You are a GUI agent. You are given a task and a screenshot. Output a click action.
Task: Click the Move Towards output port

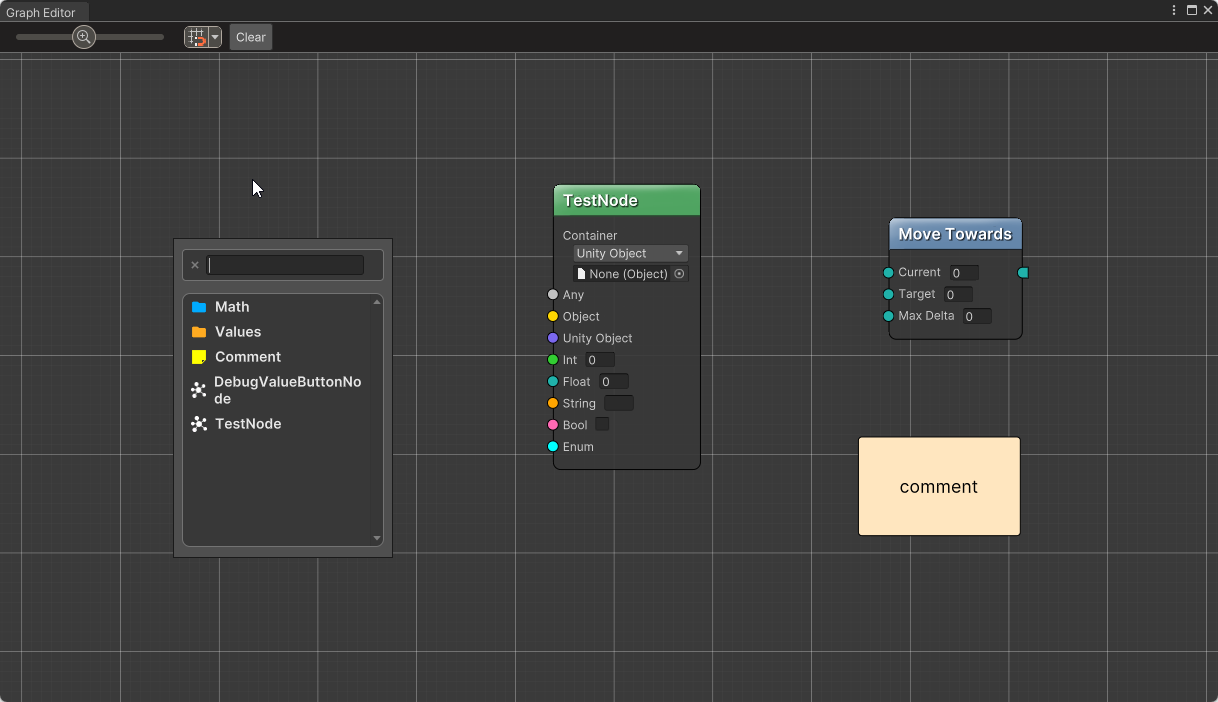coord(1022,272)
